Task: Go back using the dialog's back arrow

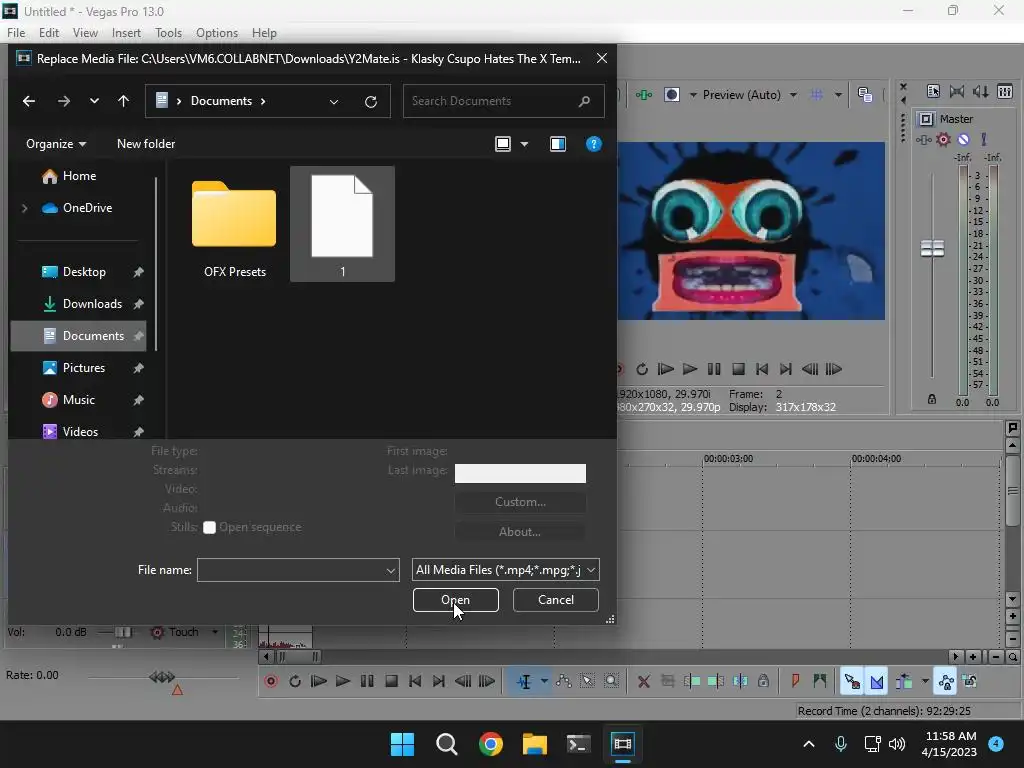Action: click(29, 101)
